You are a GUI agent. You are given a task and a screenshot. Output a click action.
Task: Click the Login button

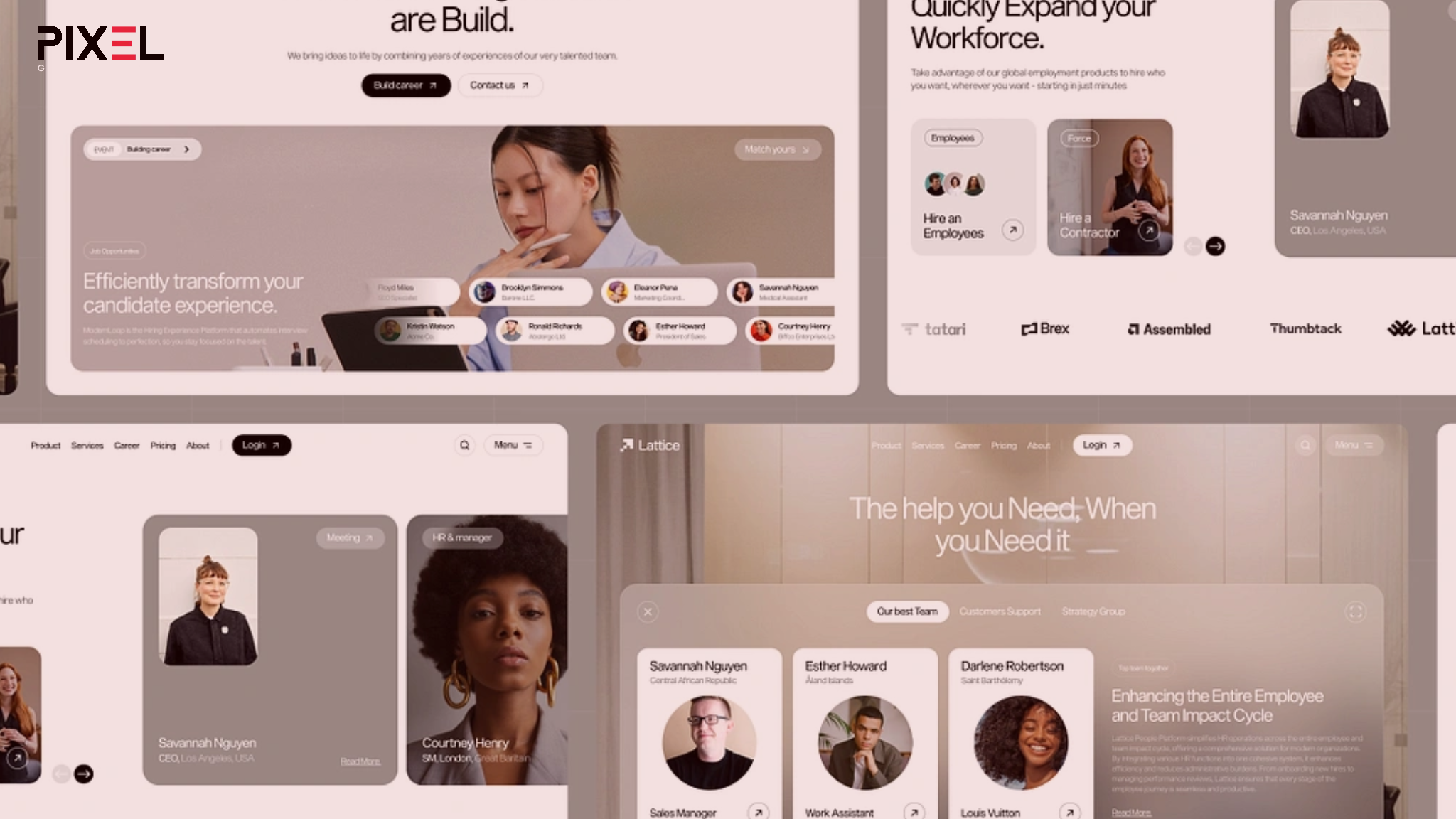[260, 445]
